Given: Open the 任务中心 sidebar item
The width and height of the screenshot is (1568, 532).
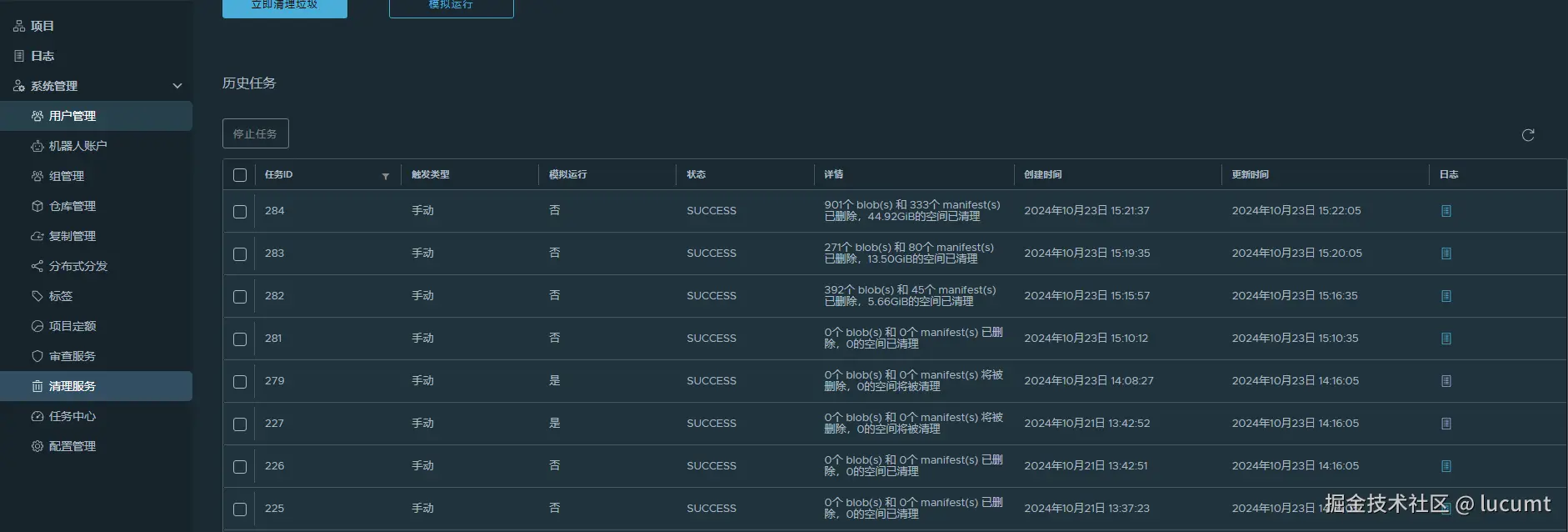Looking at the screenshot, I should pos(72,416).
